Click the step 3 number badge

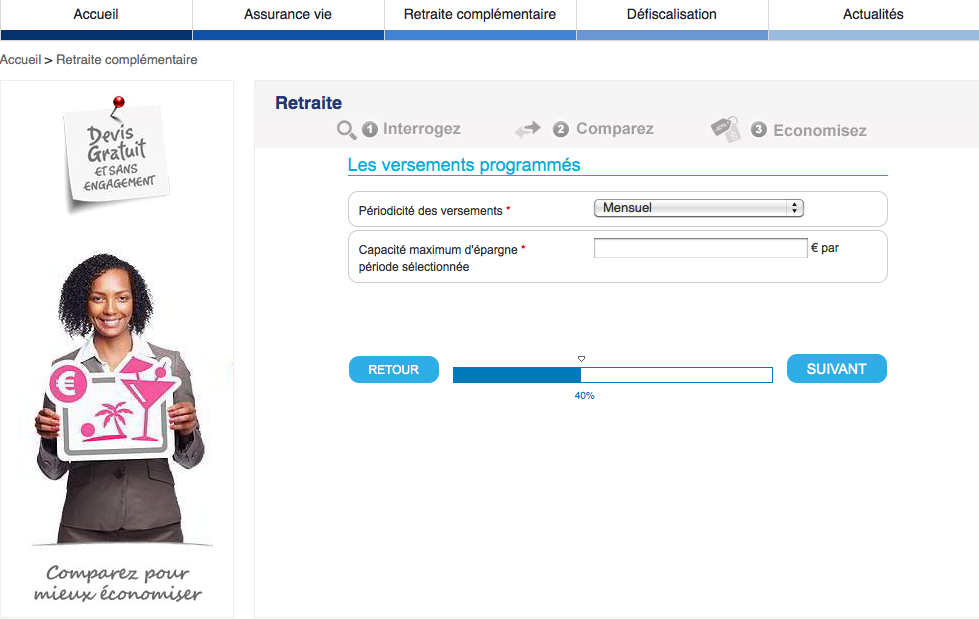(x=759, y=129)
